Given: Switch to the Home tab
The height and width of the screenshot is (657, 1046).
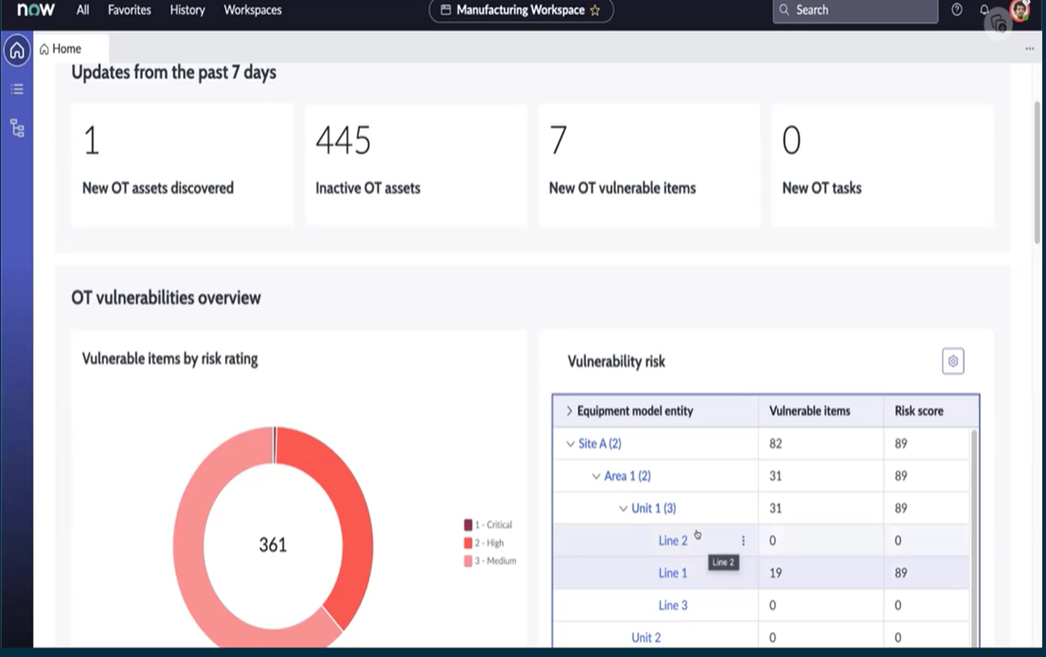Looking at the screenshot, I should click(62, 48).
